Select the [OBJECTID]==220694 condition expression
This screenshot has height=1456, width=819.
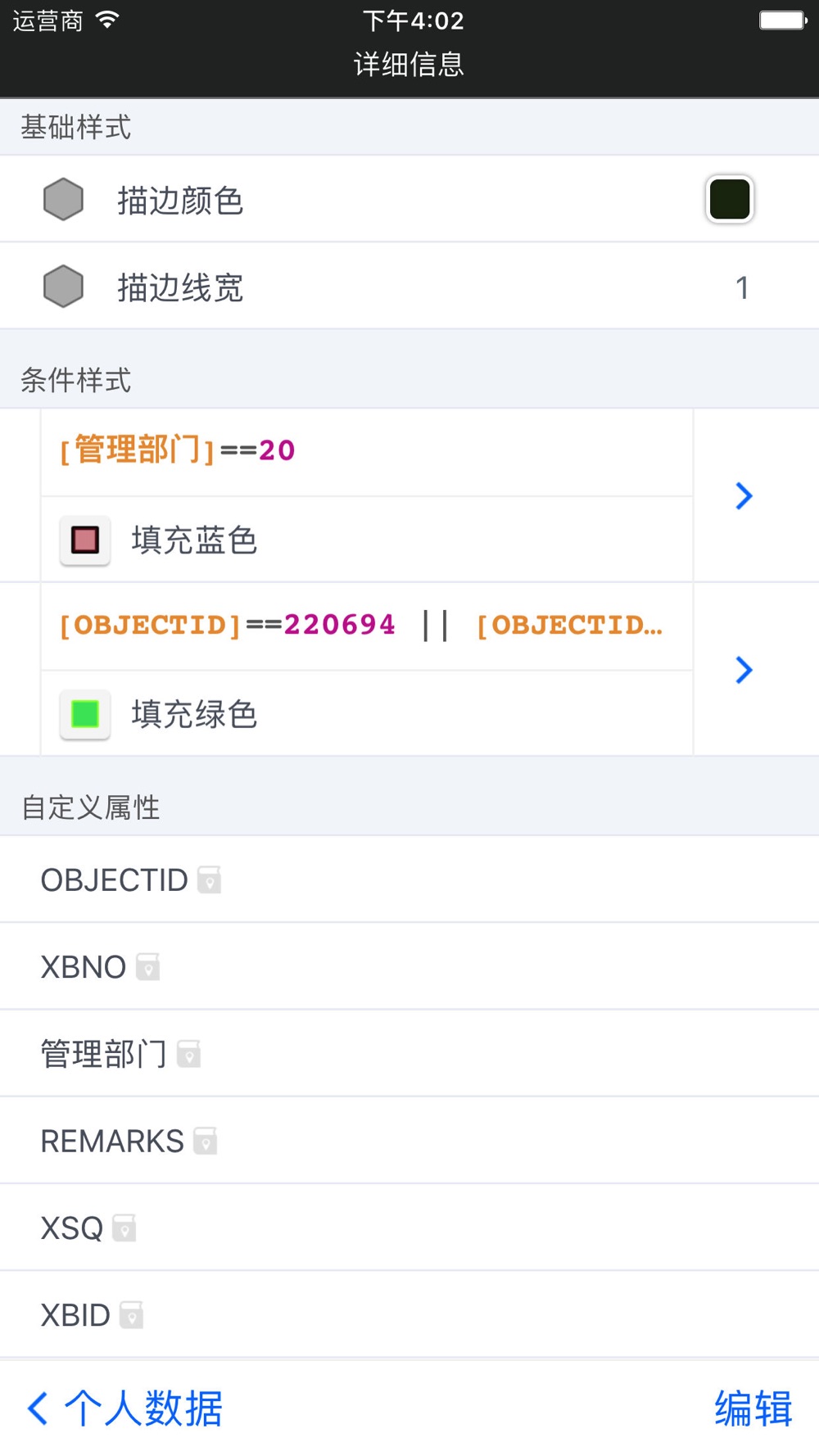click(360, 626)
